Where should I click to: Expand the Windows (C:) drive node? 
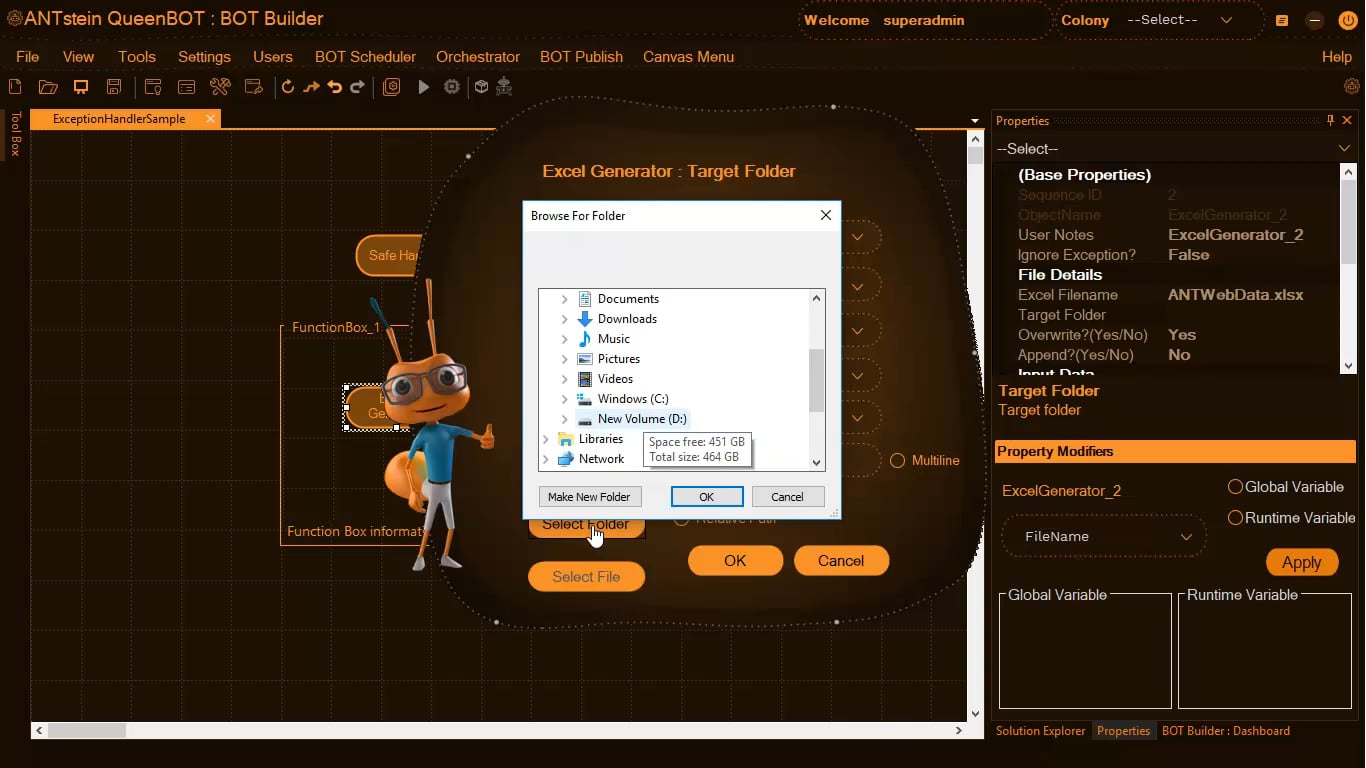pos(564,399)
